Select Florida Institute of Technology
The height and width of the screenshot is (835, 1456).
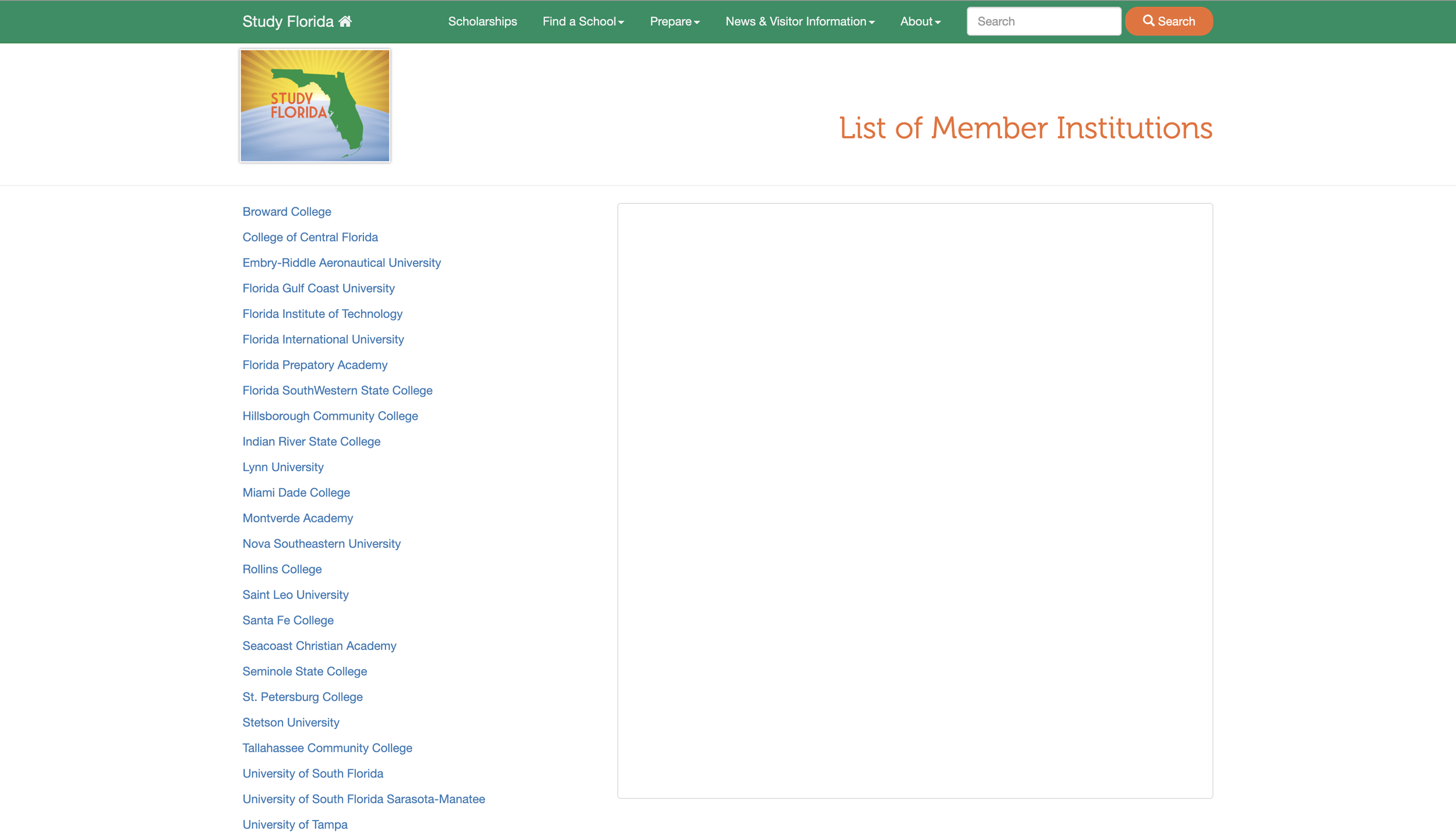(322, 314)
